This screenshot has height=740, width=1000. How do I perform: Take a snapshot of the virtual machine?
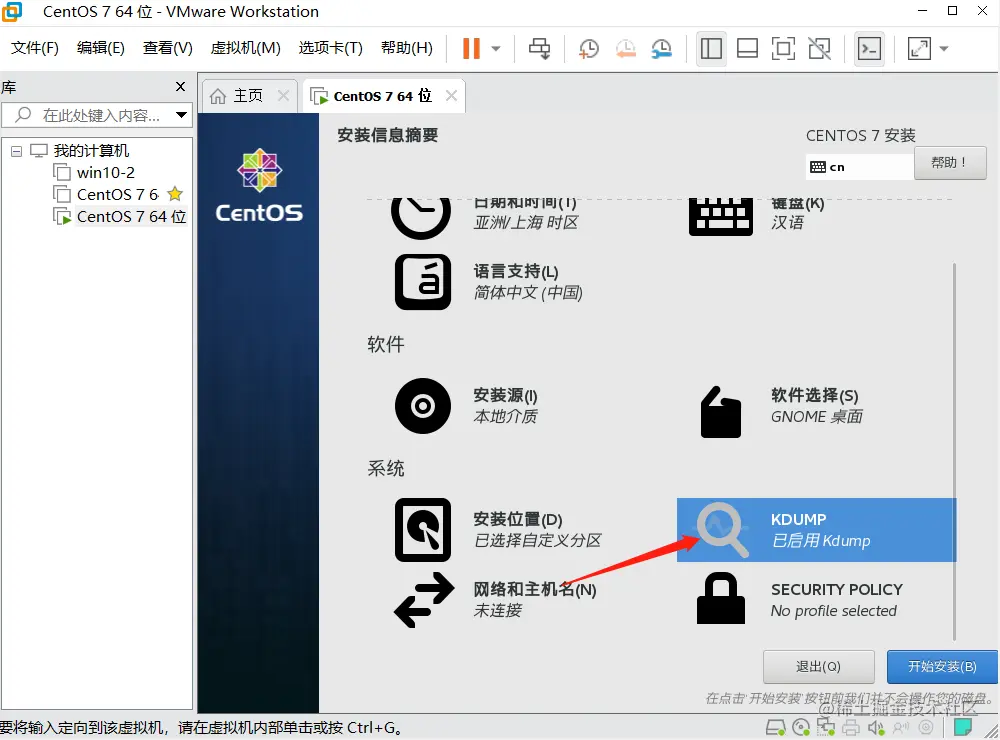[x=588, y=47]
